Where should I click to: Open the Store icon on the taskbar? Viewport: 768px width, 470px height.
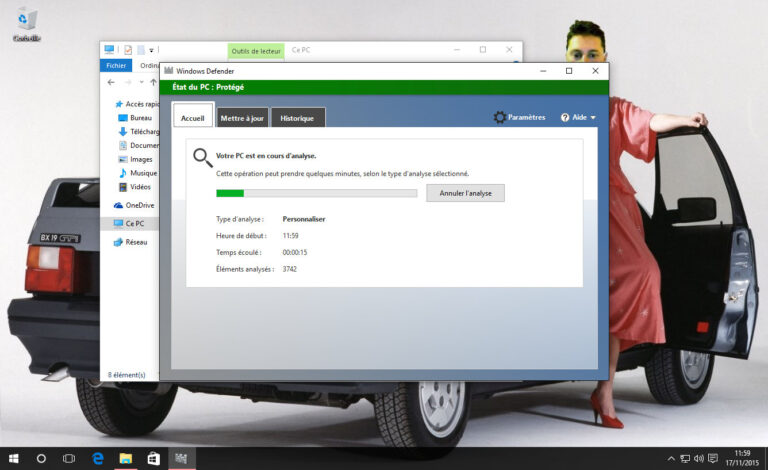pyautogui.click(x=153, y=458)
